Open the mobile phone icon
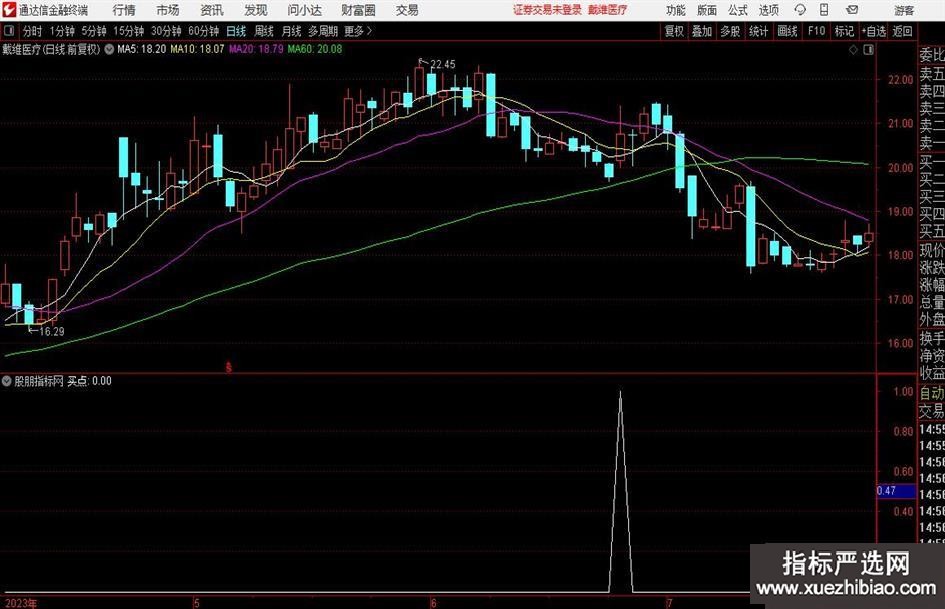Image resolution: width=945 pixels, height=609 pixels. tap(824, 10)
